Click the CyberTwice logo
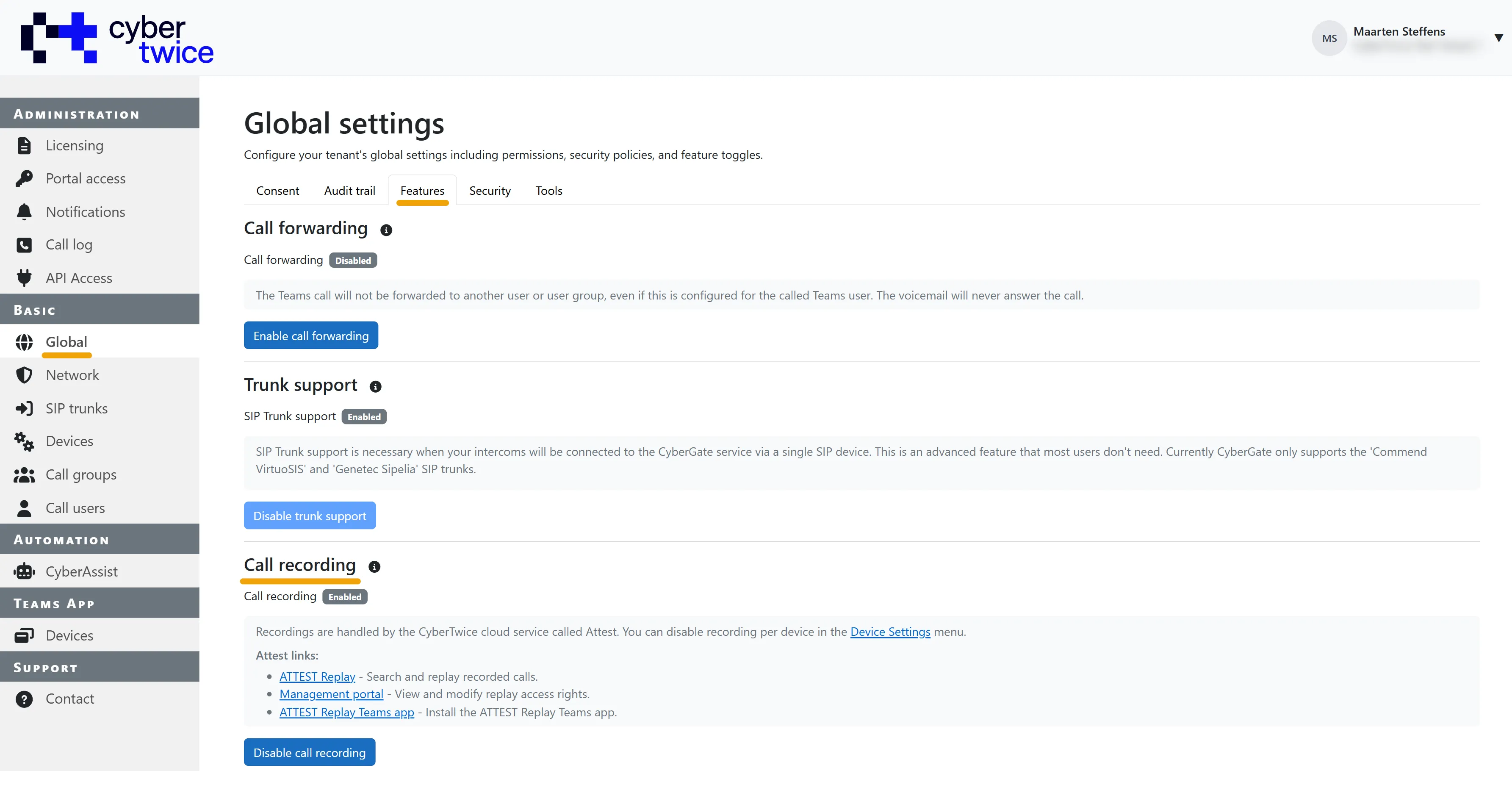The width and height of the screenshot is (1512, 793). 117,38
